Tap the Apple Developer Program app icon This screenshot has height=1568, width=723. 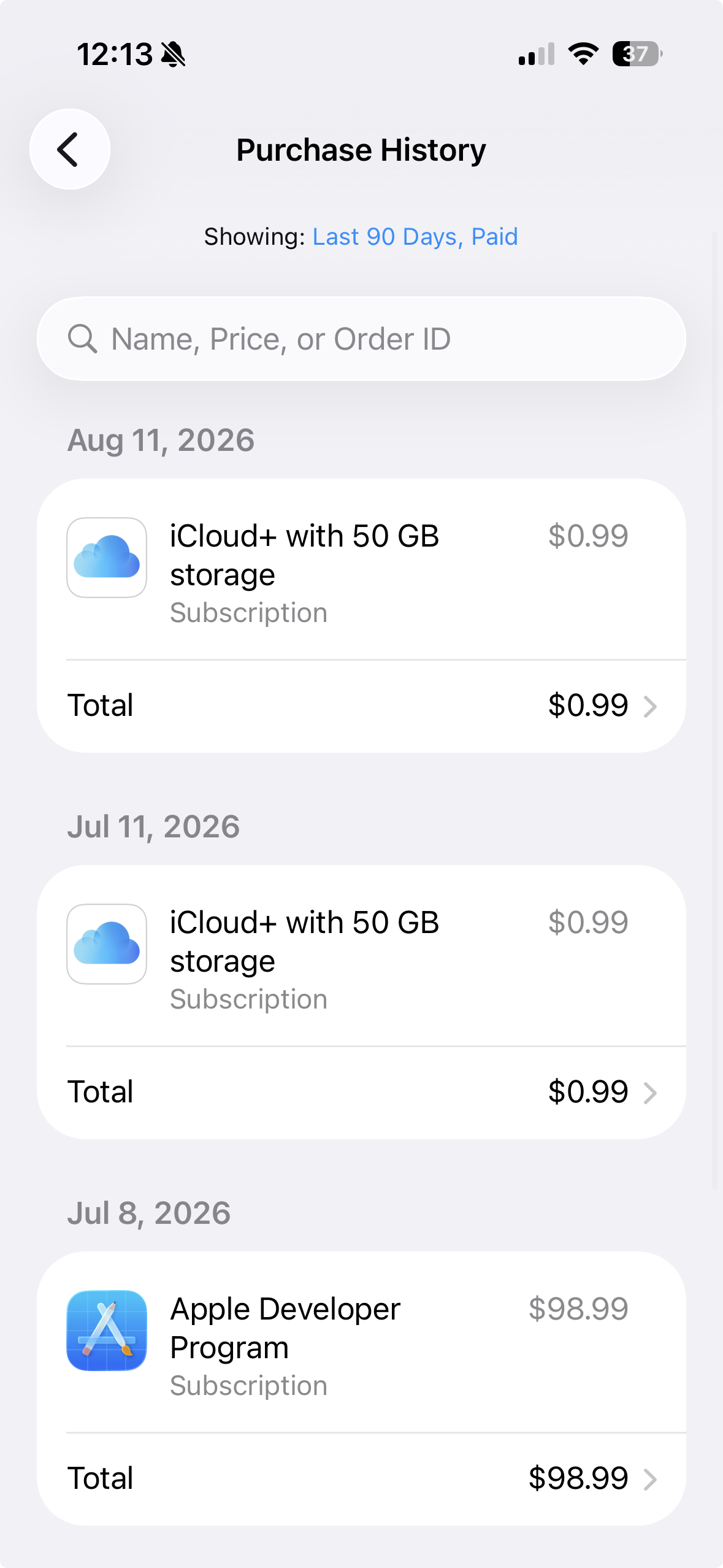click(x=107, y=1331)
